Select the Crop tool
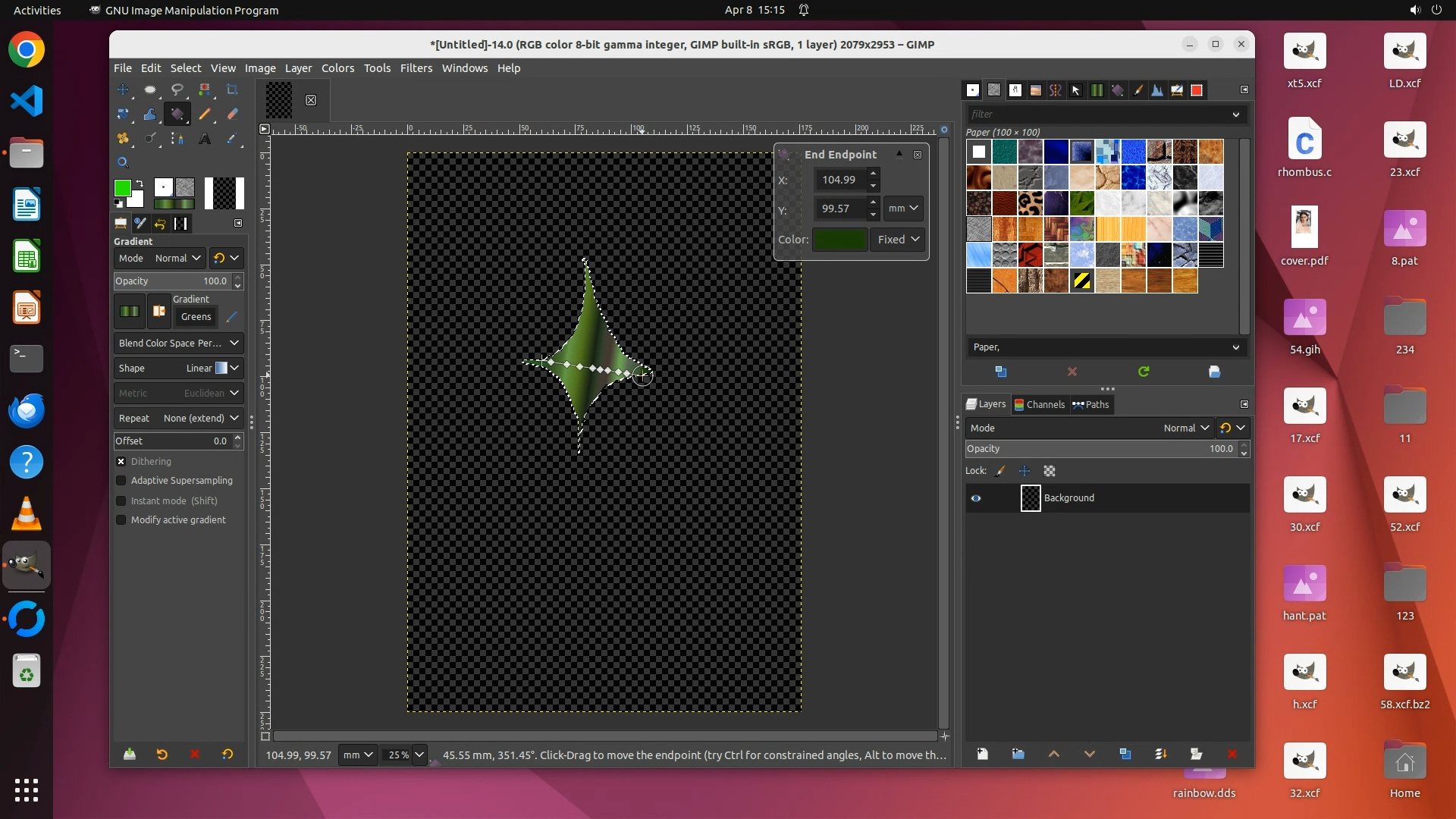 (x=232, y=89)
